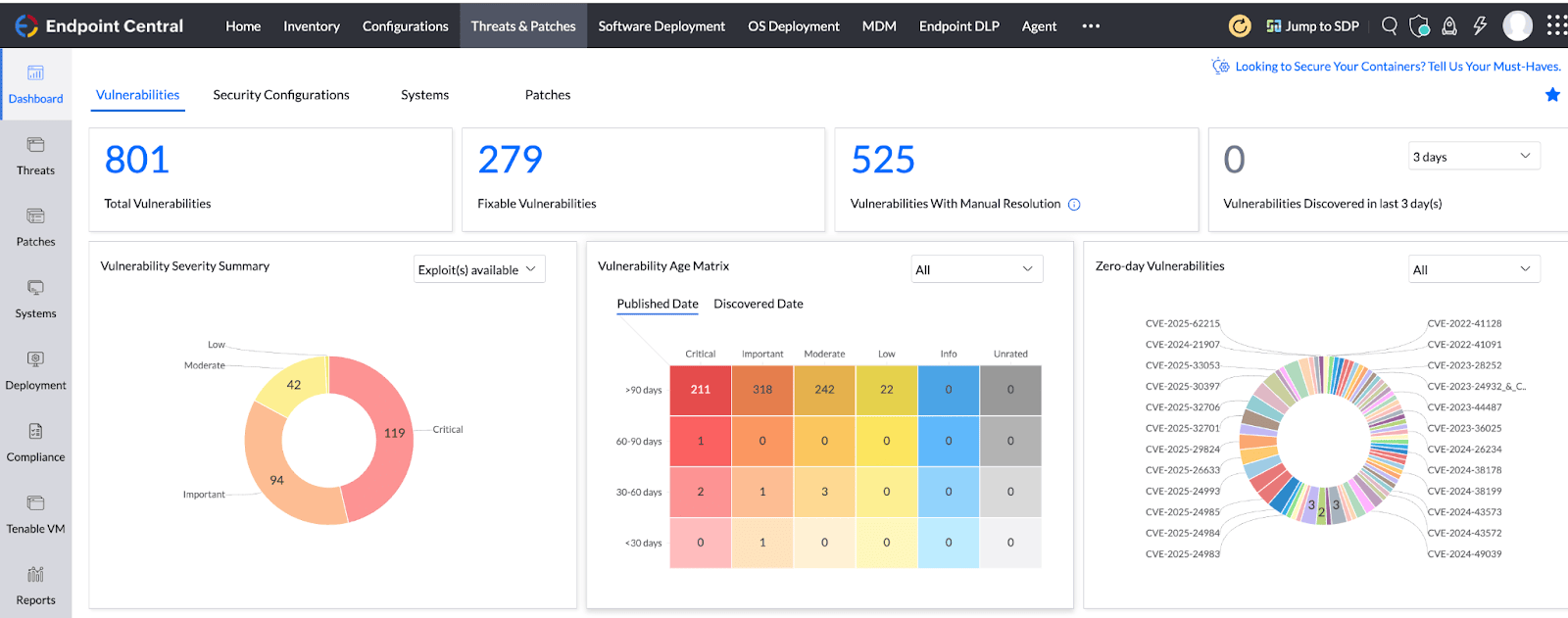The height and width of the screenshot is (618, 1568).
Task: Select Published Date in Age Matrix
Action: point(657,304)
